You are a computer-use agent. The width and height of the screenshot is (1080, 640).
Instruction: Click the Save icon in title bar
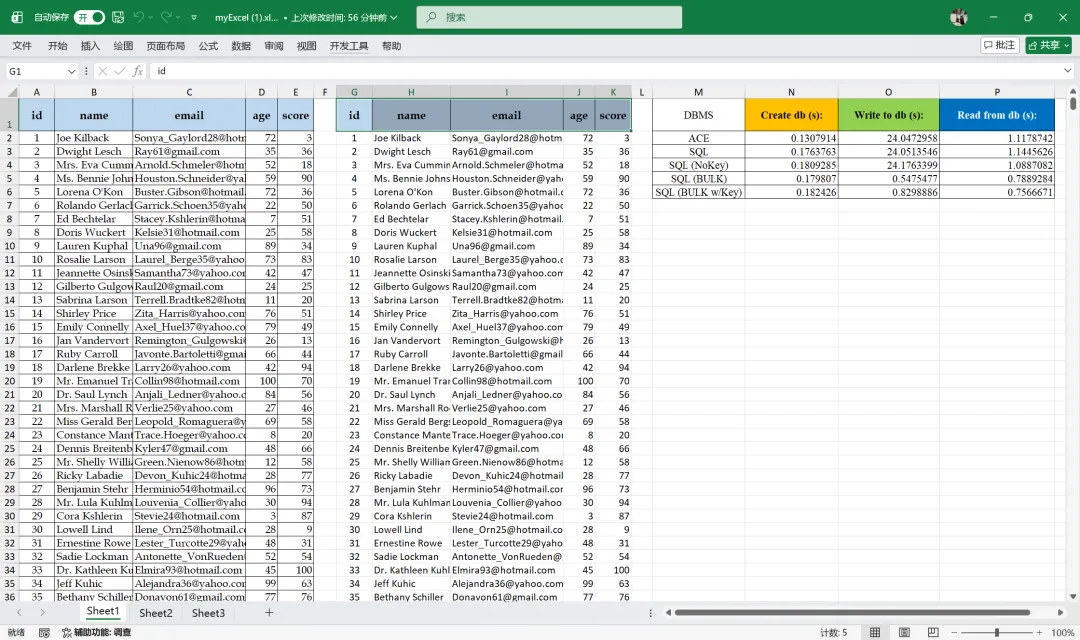118,17
